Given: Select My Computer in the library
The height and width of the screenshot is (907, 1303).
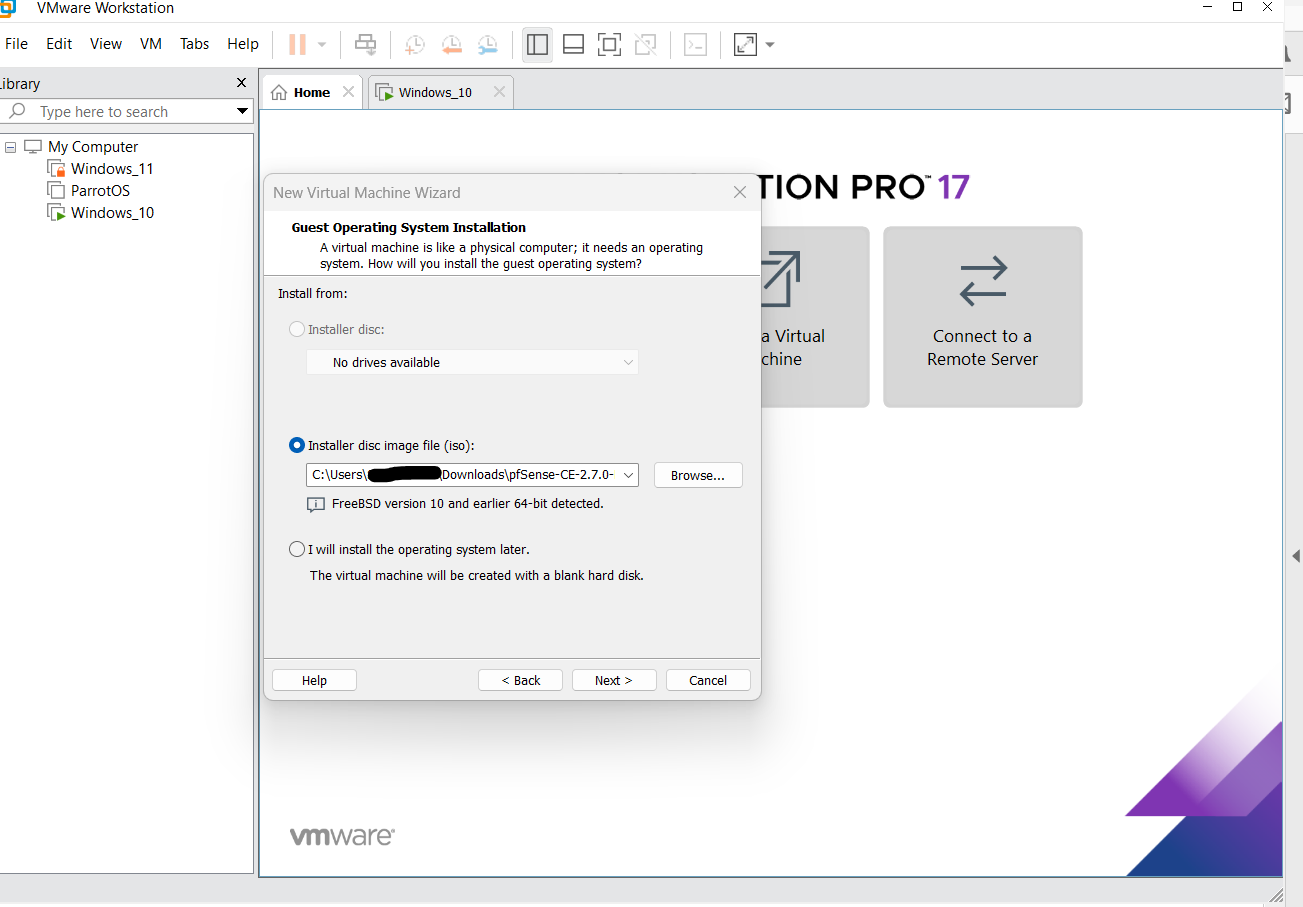Looking at the screenshot, I should pyautogui.click(x=92, y=147).
